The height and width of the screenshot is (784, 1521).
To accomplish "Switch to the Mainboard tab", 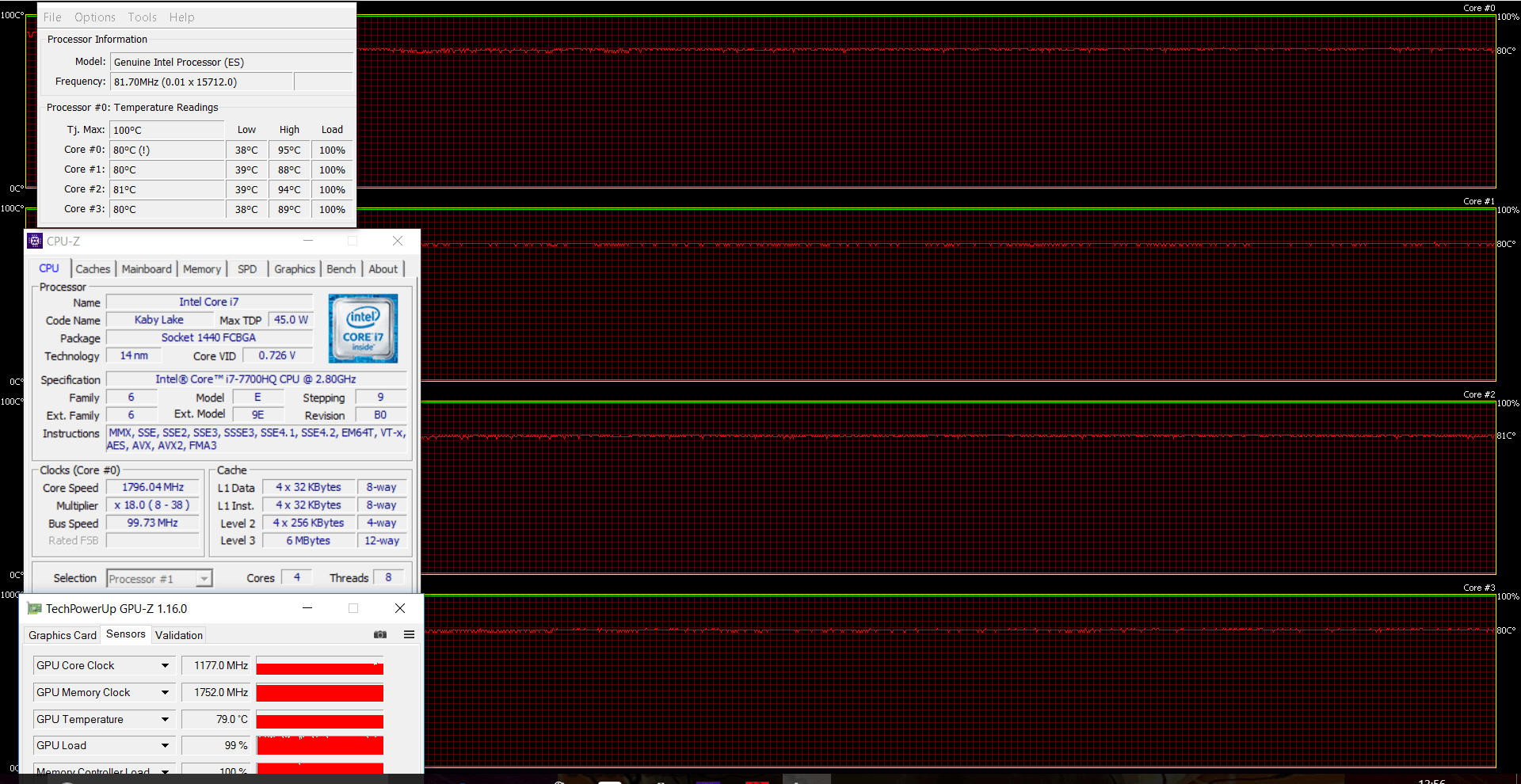I will click(147, 269).
